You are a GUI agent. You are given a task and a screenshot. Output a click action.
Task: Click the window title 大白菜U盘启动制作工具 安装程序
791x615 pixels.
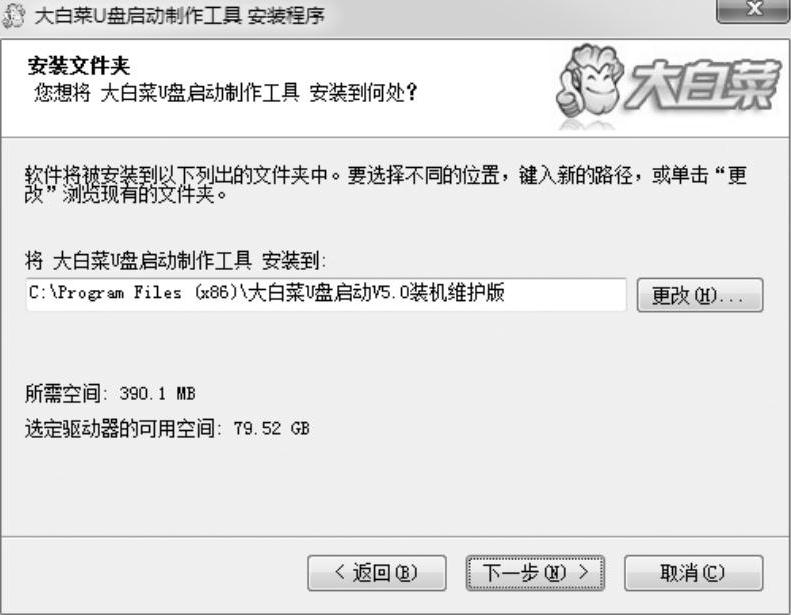click(x=180, y=16)
